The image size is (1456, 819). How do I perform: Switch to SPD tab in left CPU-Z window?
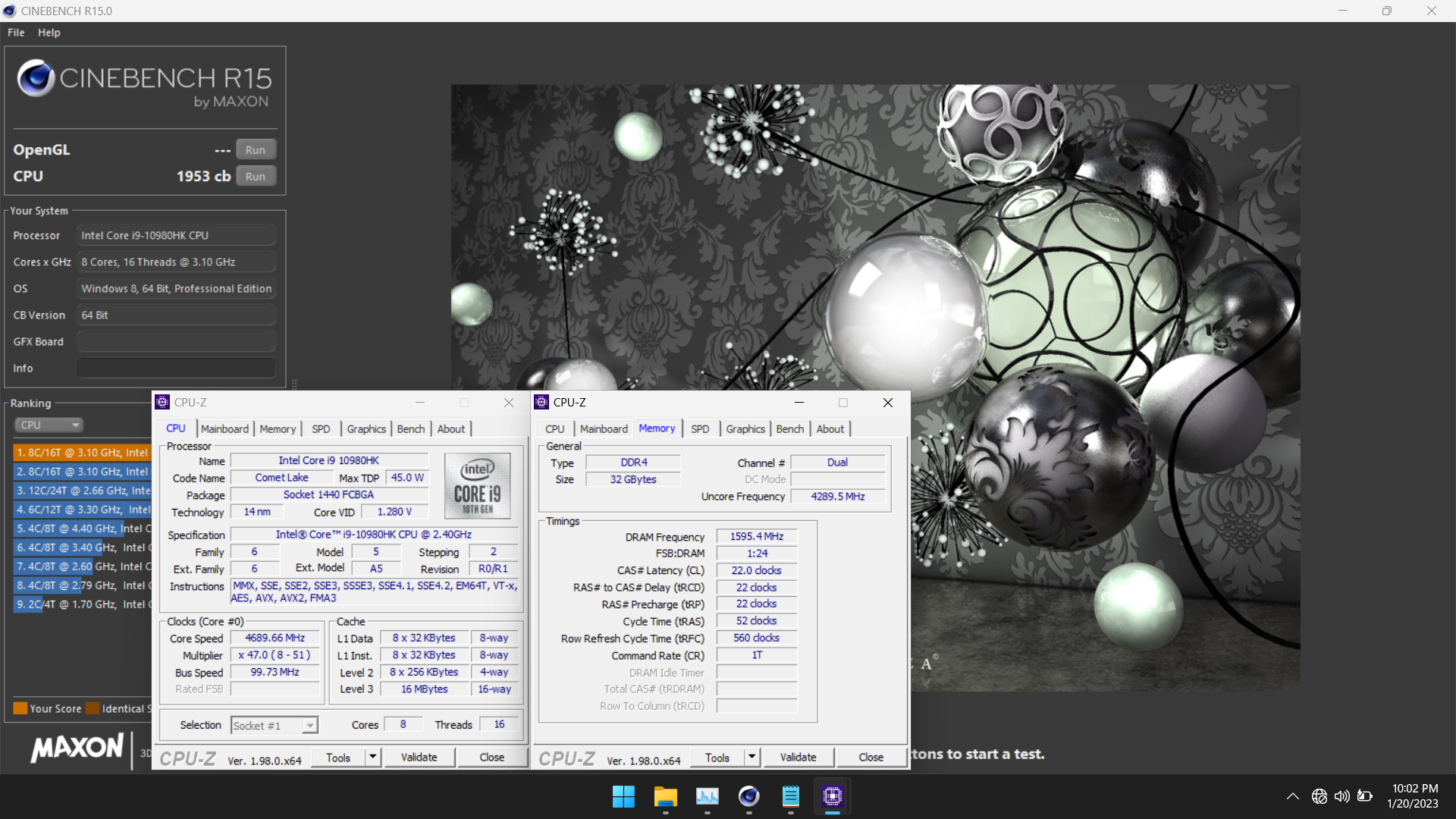coord(321,428)
